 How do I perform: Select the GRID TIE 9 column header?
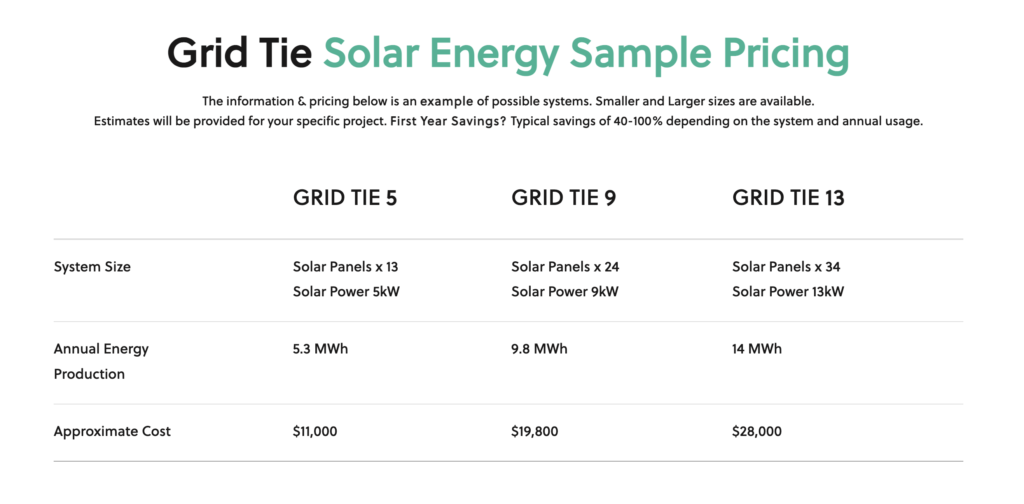pos(564,198)
